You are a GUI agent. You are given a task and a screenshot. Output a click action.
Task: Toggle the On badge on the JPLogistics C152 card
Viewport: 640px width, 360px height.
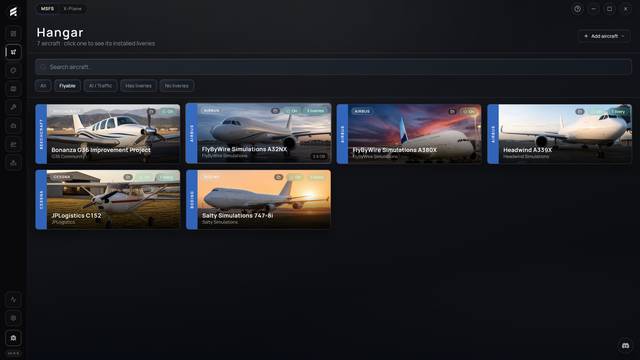pos(144,177)
